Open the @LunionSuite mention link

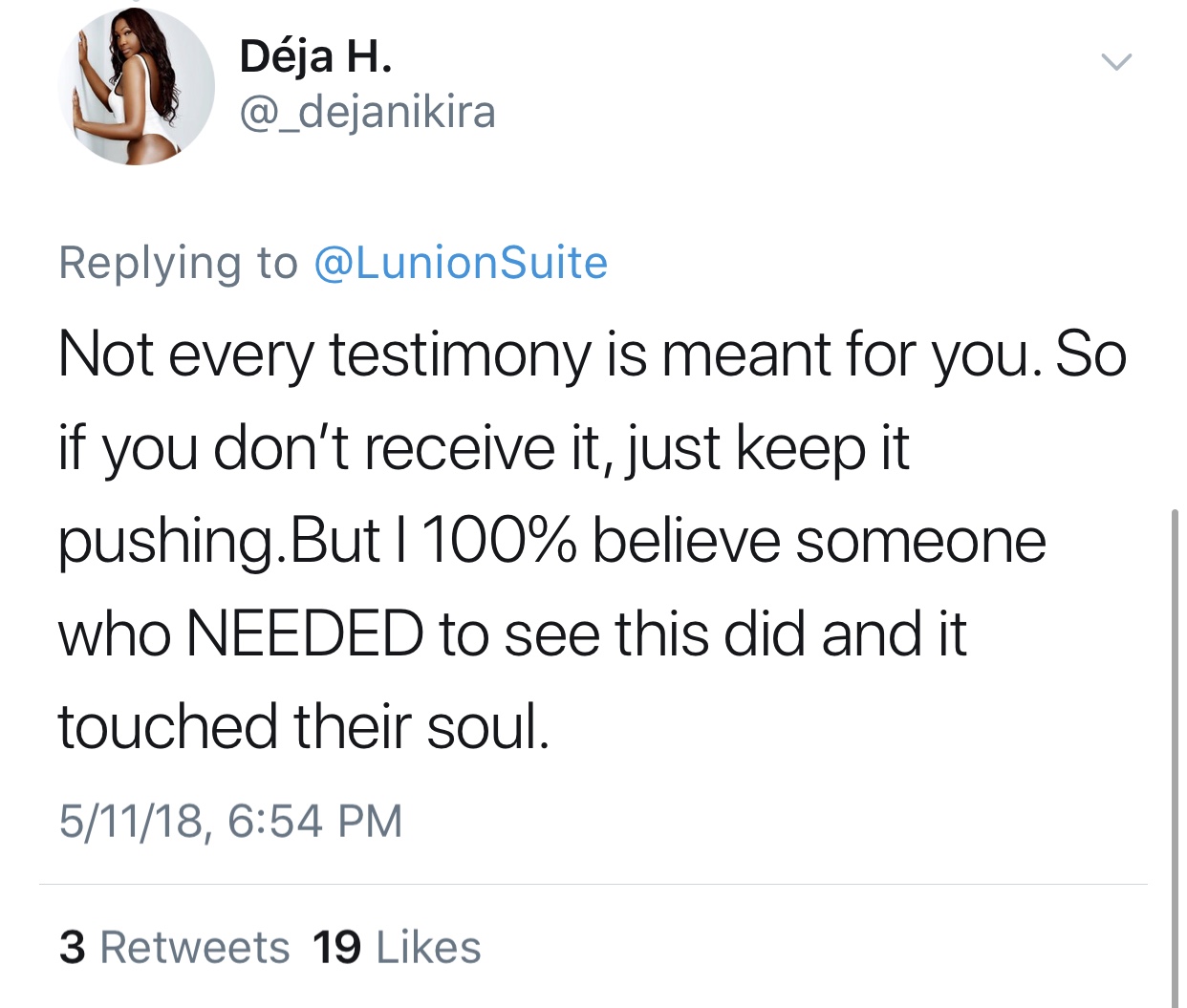pos(461,263)
